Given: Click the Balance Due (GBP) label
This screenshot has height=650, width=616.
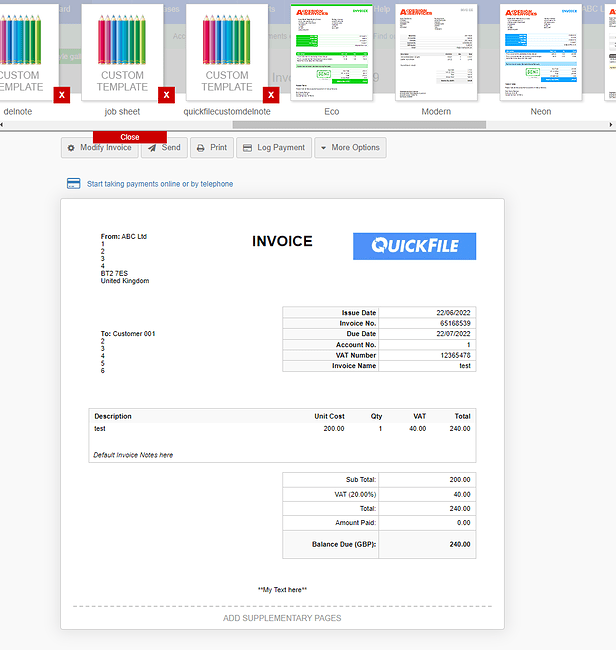Looking at the screenshot, I should 344,544.
